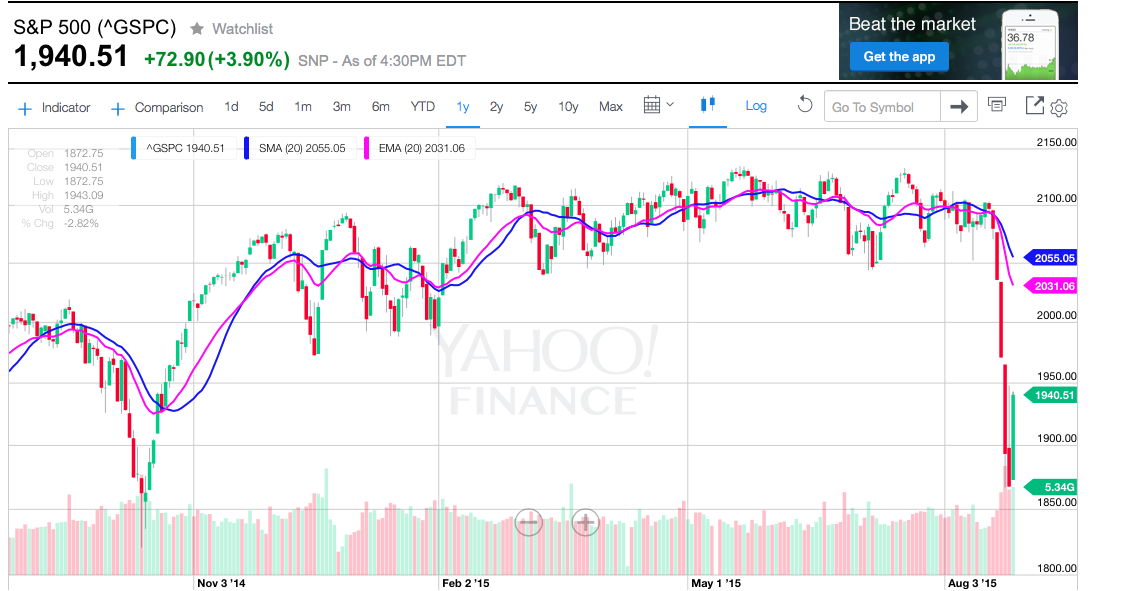Click the magenta EMA (20) color swatch
Image resolution: width=1147 pixels, height=591 pixels.
point(368,148)
